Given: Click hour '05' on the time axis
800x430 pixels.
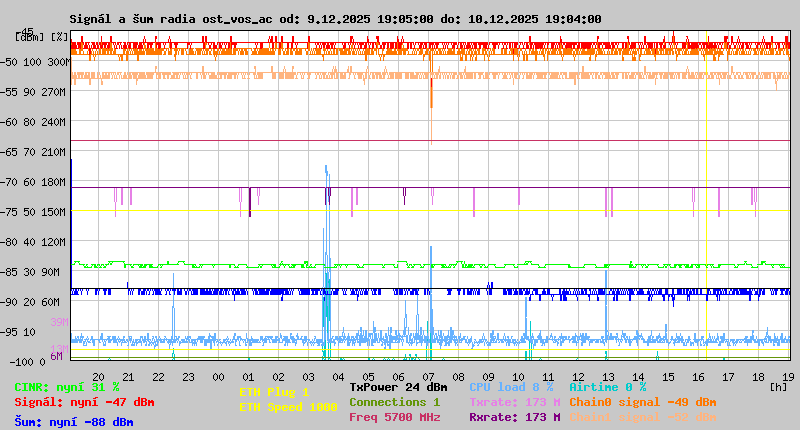Looking at the screenshot, I should (x=368, y=377).
